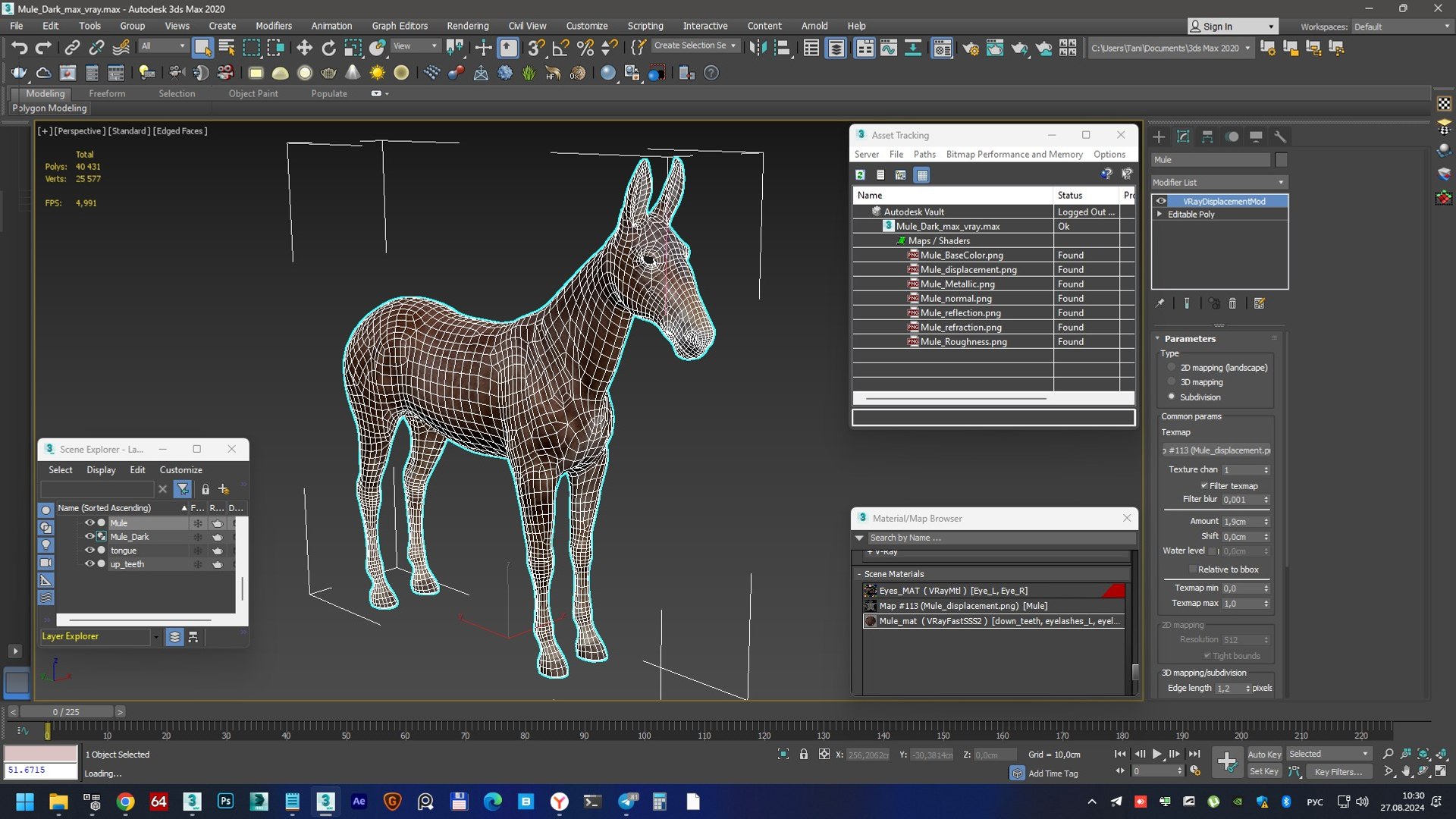Refresh the Asset Tracking list
The height and width of the screenshot is (819, 1456).
tap(861, 175)
